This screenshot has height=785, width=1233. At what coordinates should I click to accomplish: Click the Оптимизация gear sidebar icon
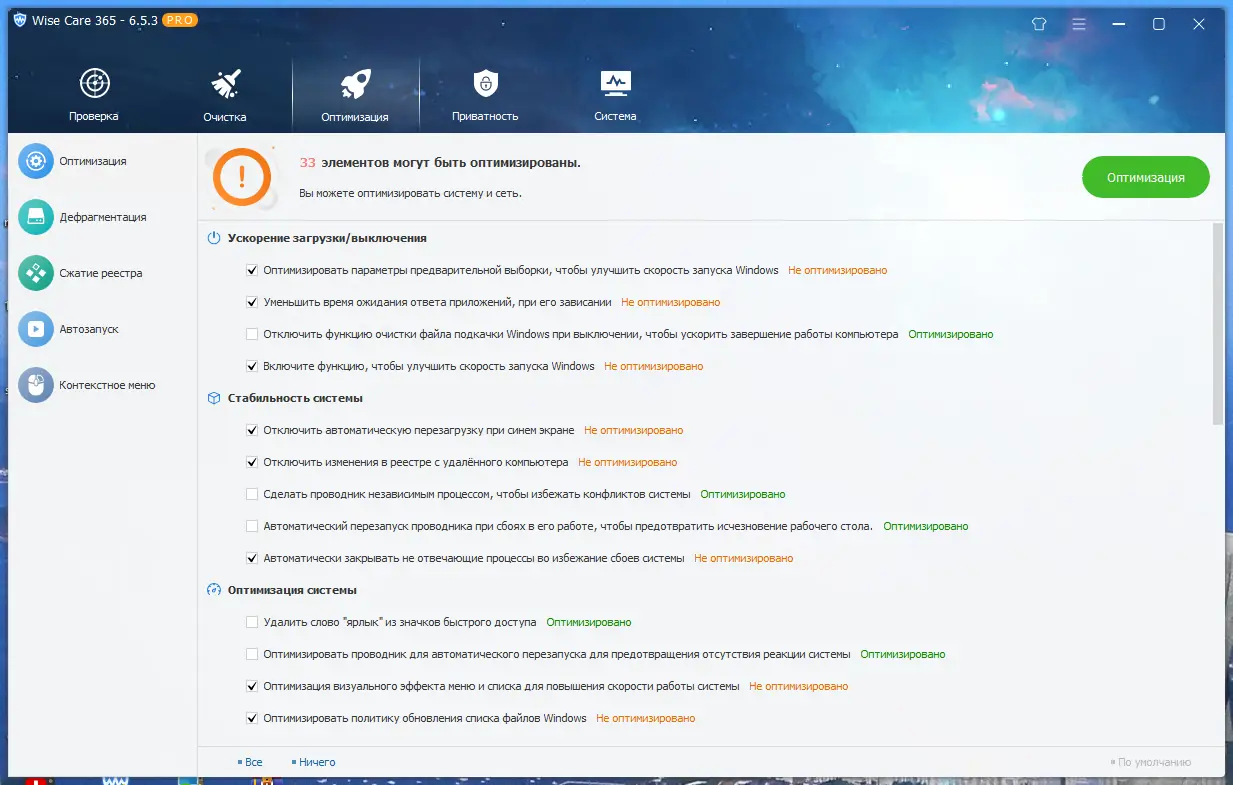[36, 161]
